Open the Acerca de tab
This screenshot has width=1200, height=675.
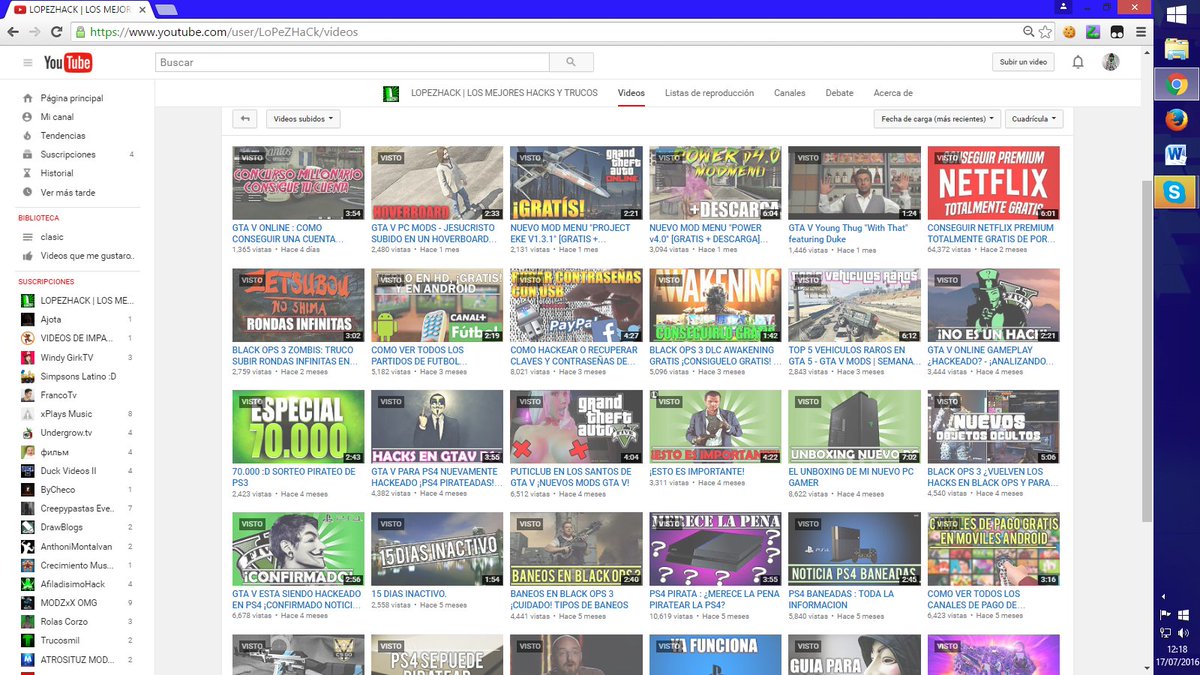coord(893,93)
